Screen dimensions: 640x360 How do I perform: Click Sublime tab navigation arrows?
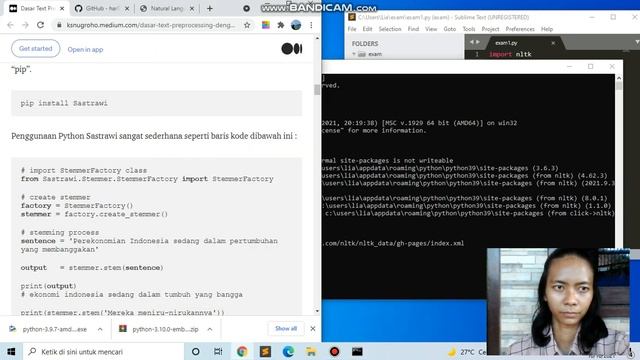point(475,42)
